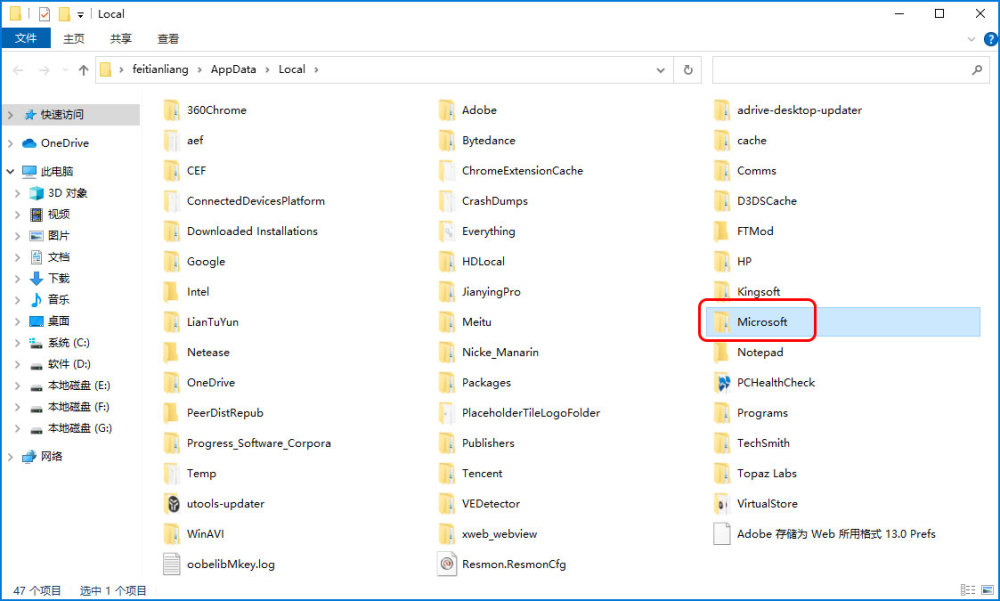Expand the 3D 对象 tree node
1000x601 pixels.
18,193
